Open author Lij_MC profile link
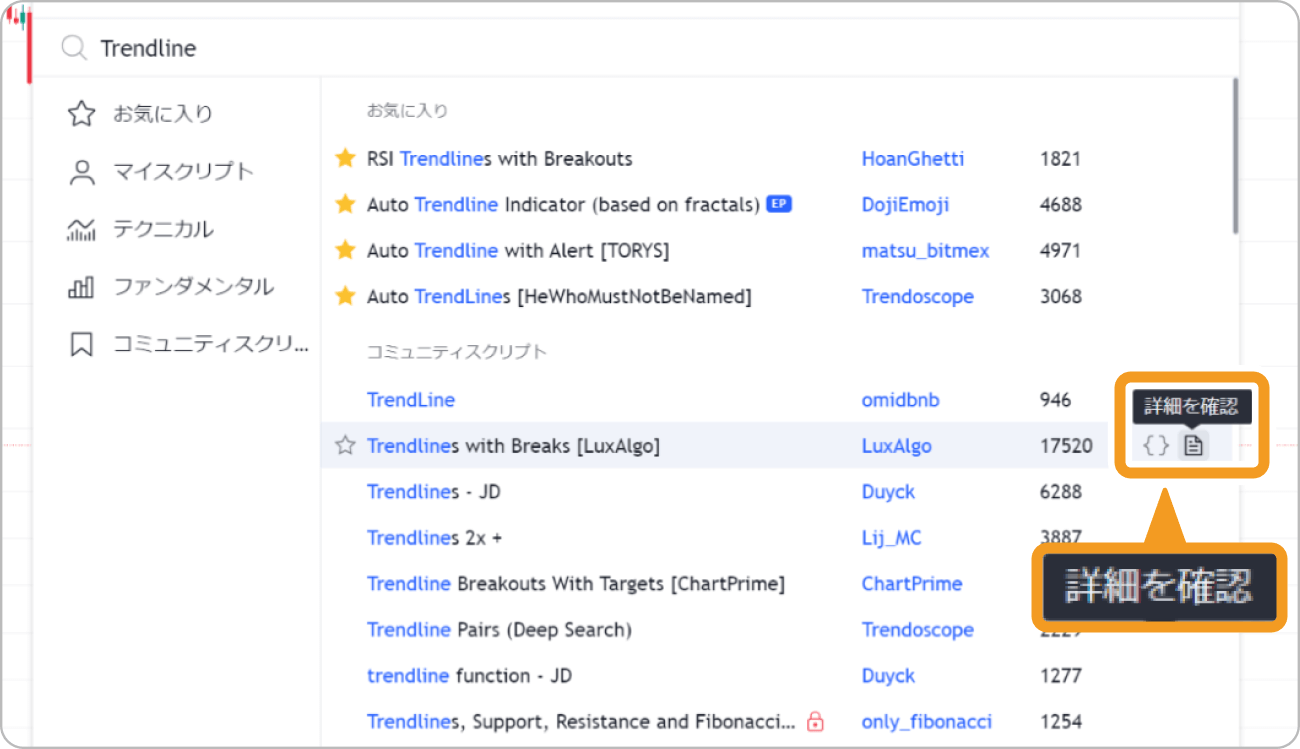The height and width of the screenshot is (749, 1300). click(892, 538)
